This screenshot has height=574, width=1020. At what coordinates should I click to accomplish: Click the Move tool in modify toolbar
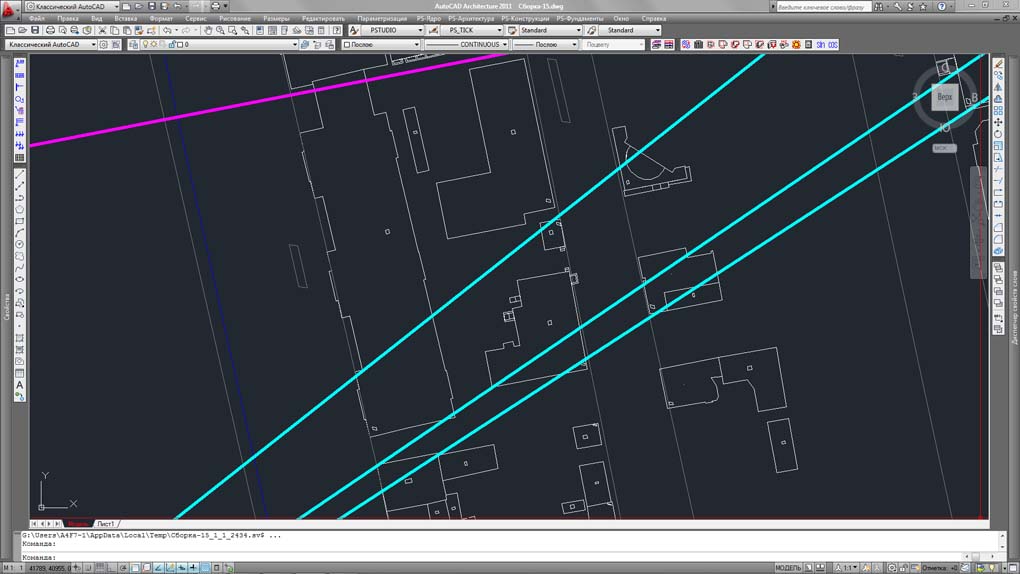tap(999, 122)
